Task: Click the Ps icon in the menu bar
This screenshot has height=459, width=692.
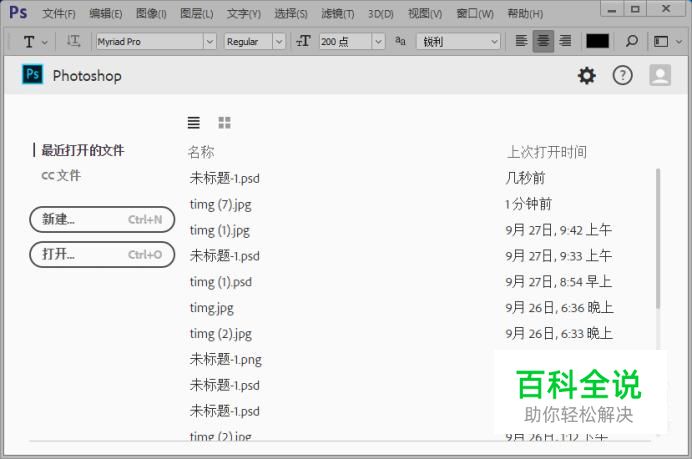Action: click(18, 12)
